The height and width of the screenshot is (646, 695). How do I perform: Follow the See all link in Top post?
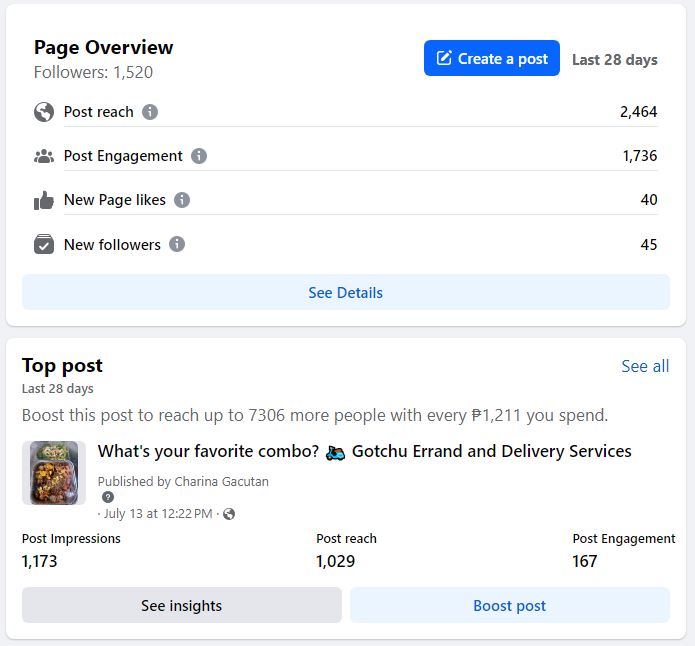[645, 366]
